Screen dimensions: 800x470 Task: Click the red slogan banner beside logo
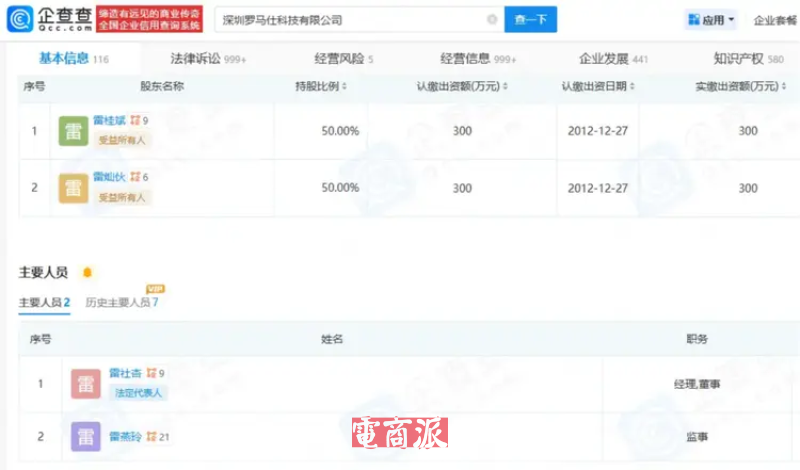[149, 19]
